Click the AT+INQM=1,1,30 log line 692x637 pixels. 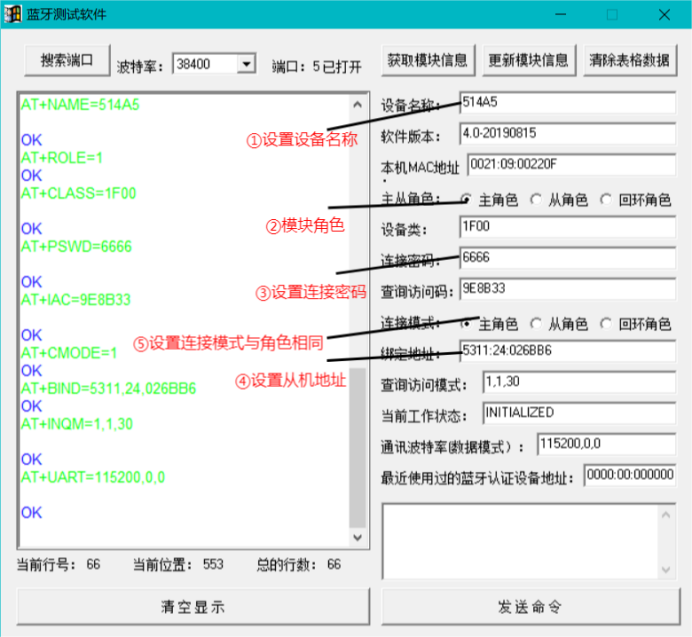(x=77, y=424)
